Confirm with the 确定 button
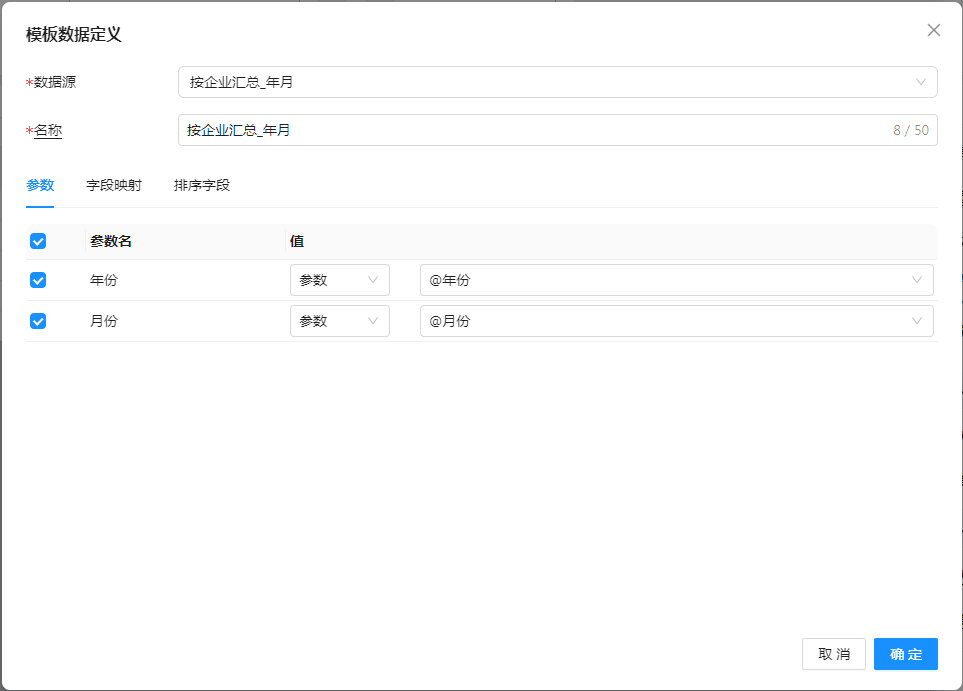This screenshot has height=691, width=963. tap(905, 654)
